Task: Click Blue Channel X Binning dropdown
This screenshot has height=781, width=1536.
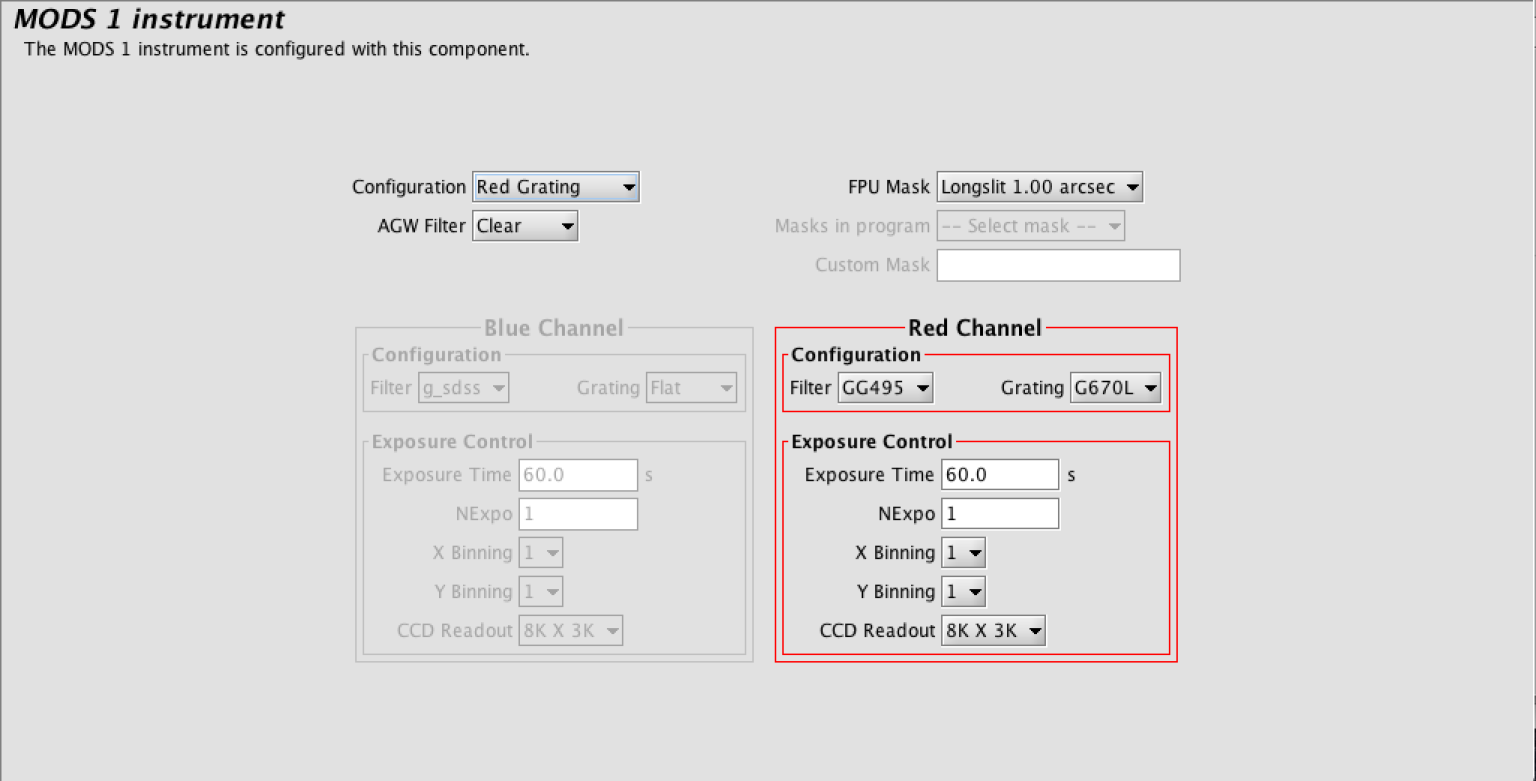Action: pos(541,553)
